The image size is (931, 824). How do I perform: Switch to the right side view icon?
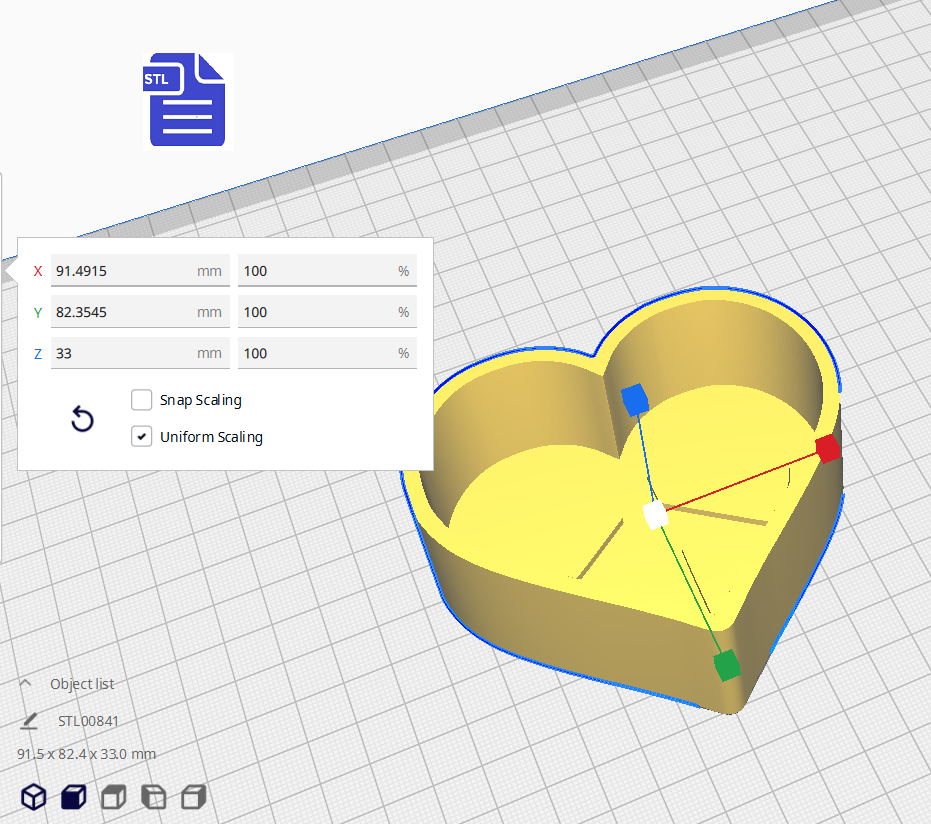click(193, 797)
